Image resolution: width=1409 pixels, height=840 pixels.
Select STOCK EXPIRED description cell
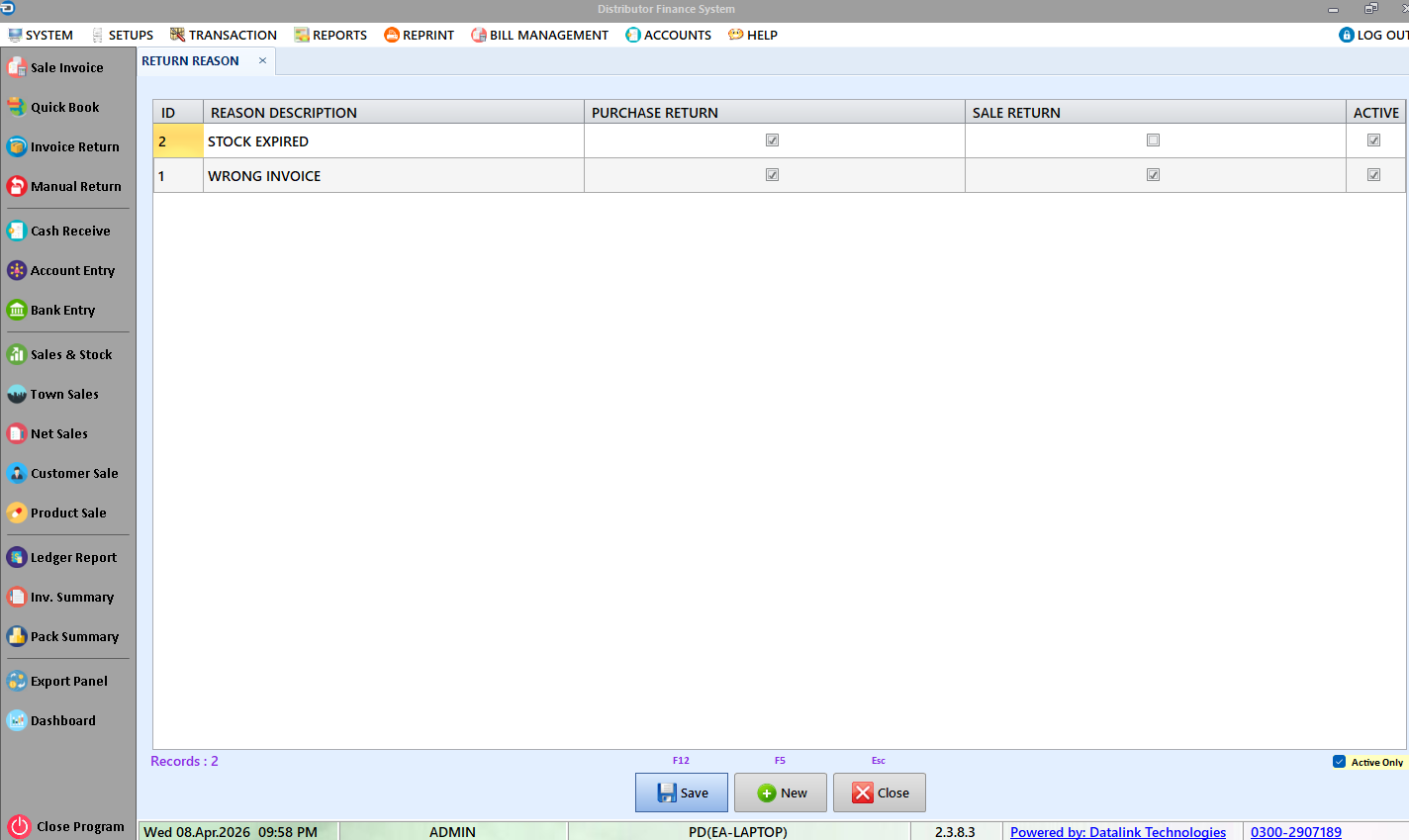click(x=394, y=140)
